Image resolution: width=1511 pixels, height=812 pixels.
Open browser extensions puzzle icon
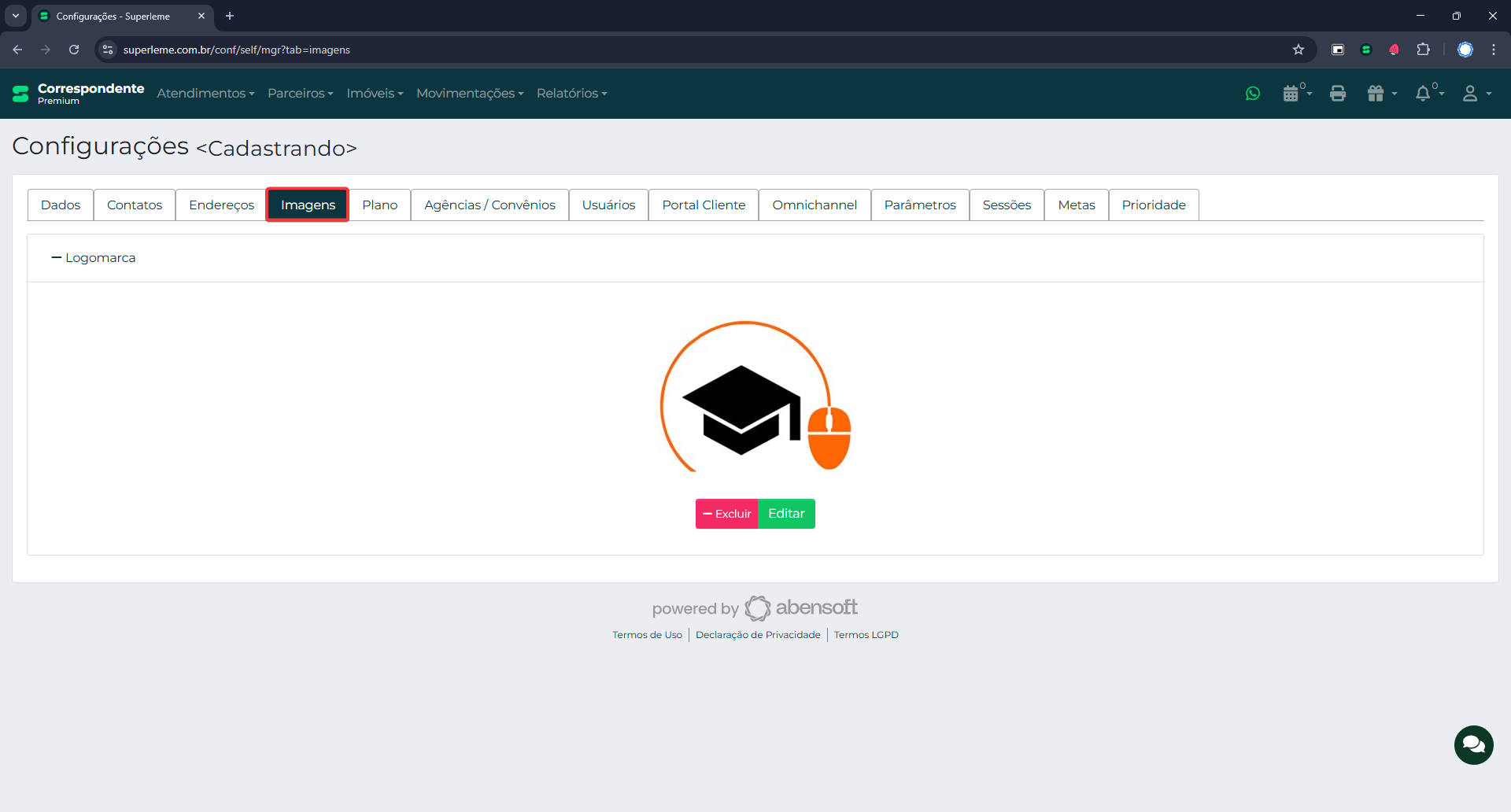(1423, 50)
